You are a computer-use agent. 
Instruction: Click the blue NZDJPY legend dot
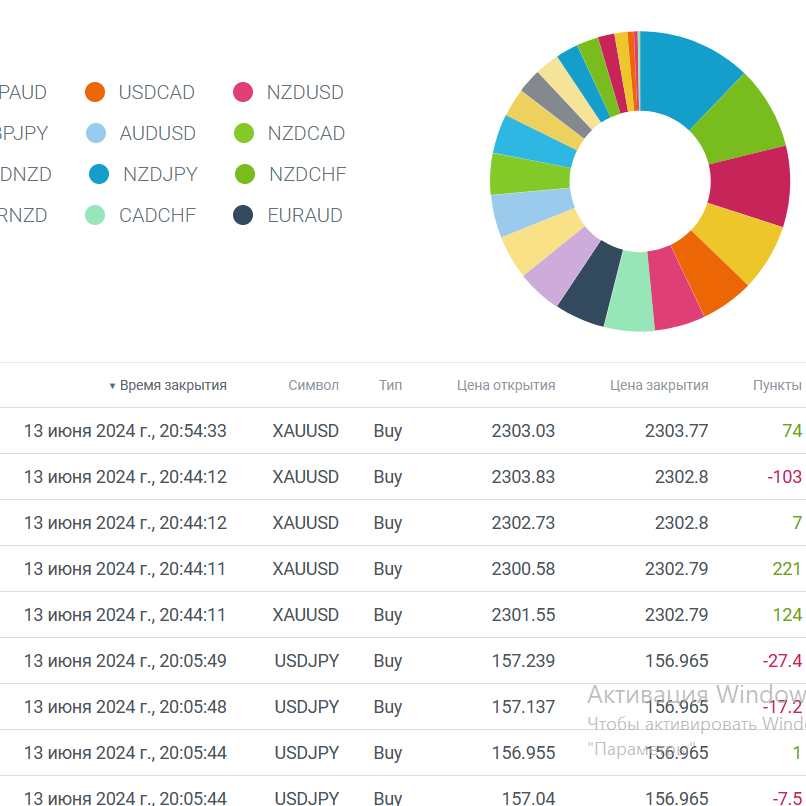[x=99, y=175]
